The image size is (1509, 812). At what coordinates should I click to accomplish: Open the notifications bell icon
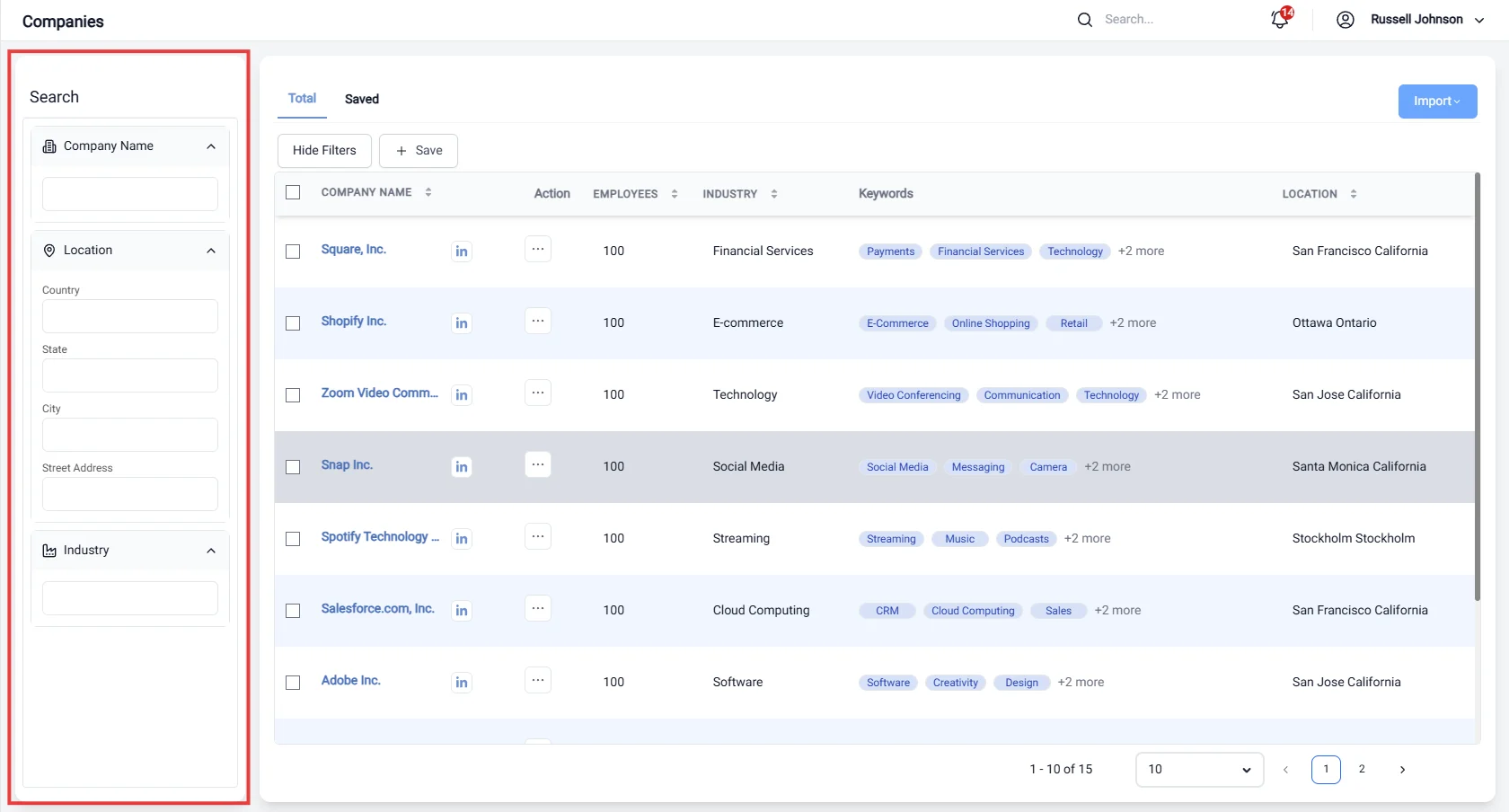1280,20
